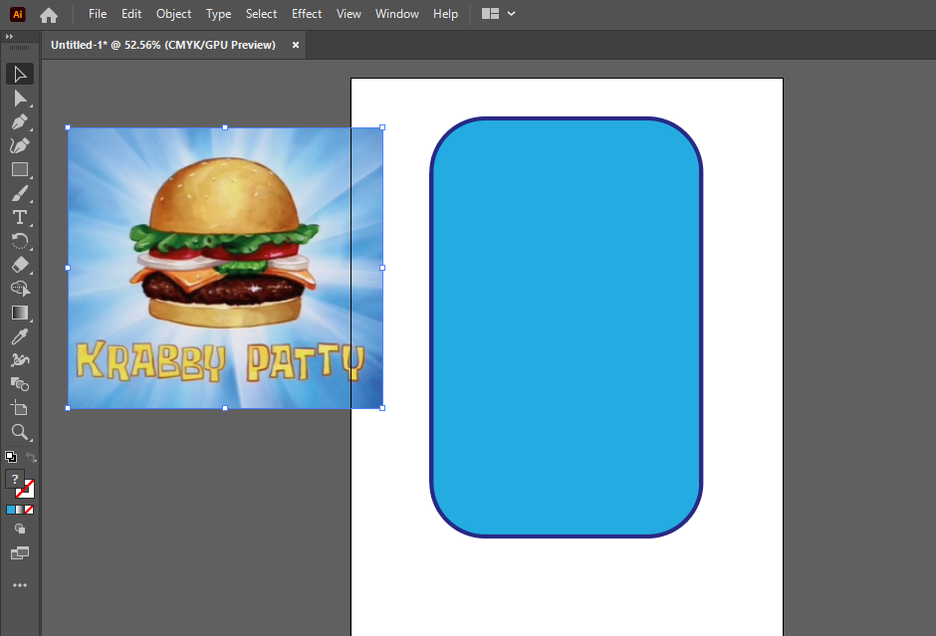Select the Rectangle tool

point(20,170)
